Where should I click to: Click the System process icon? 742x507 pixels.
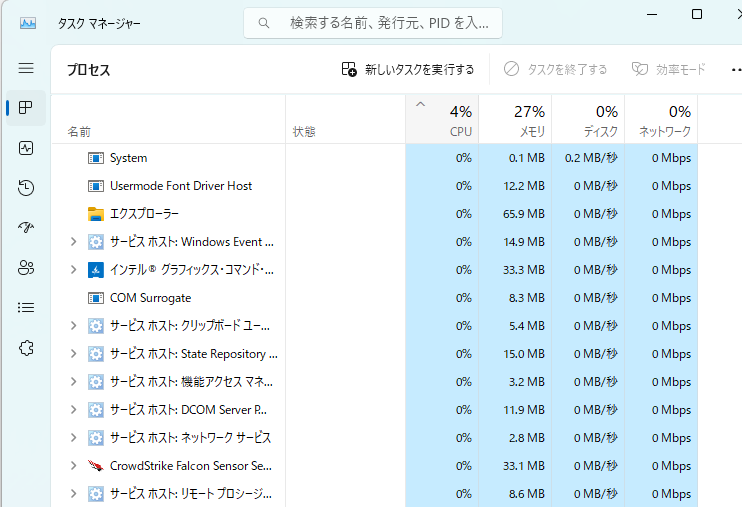coord(96,158)
